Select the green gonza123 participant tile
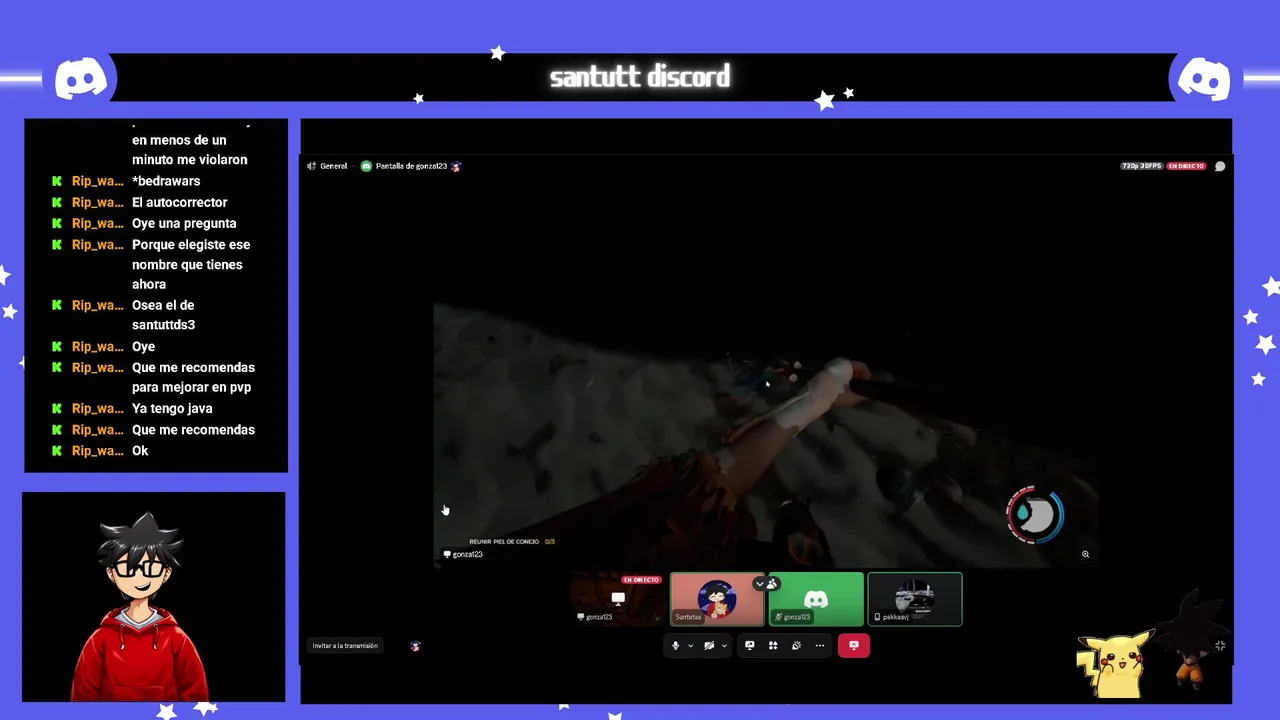 pos(816,599)
